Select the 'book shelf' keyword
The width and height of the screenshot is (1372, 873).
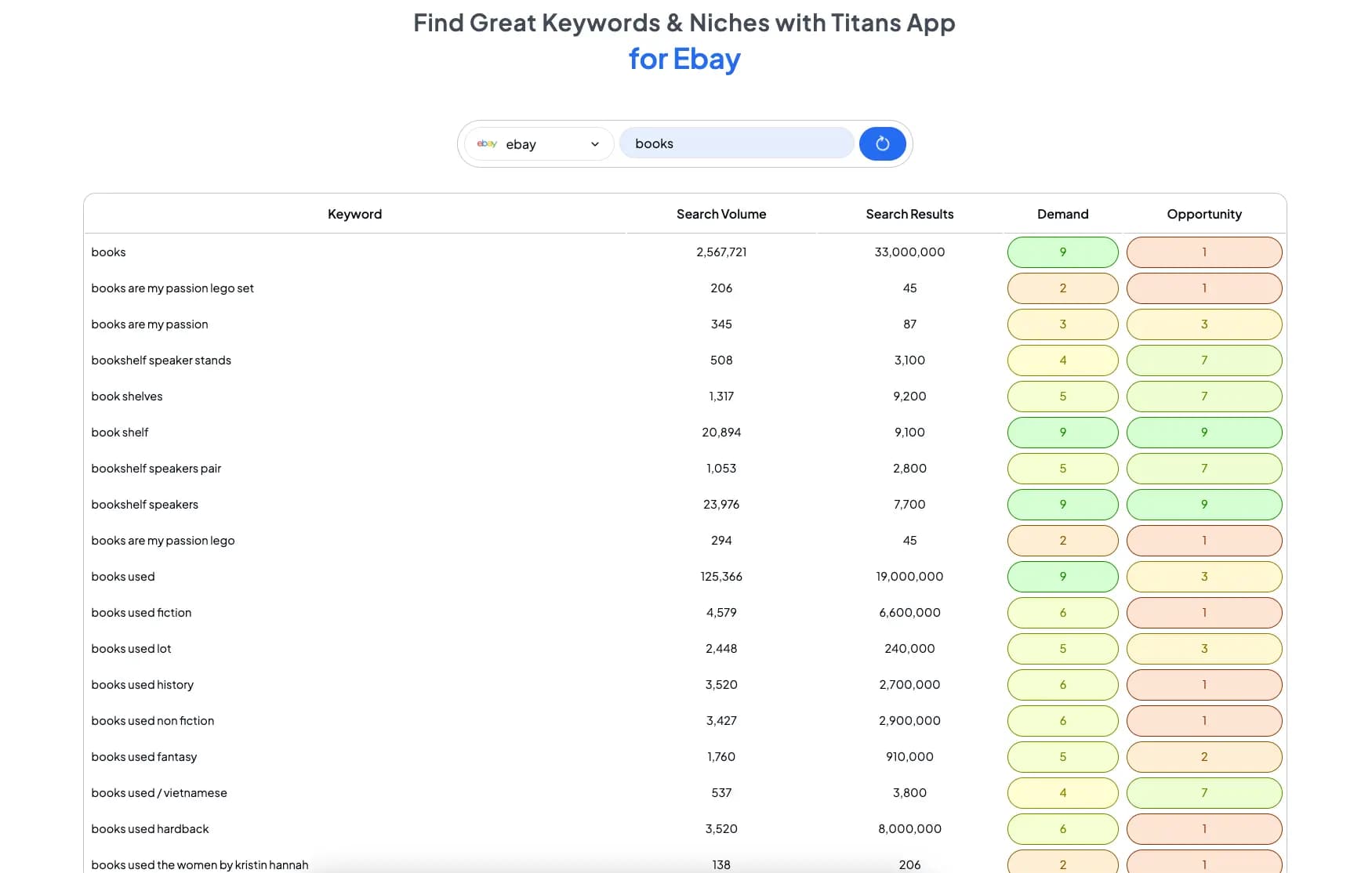(119, 432)
